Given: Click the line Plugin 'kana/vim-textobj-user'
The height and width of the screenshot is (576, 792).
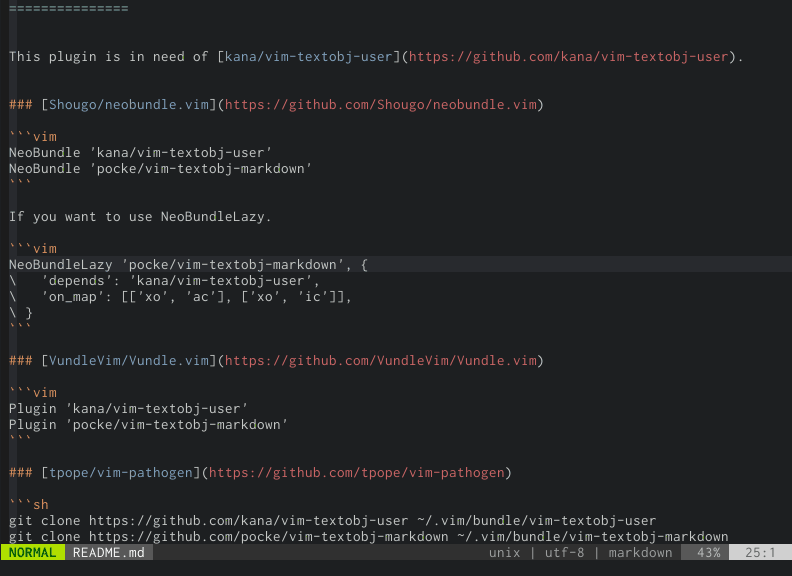Looking at the screenshot, I should 128,408.
